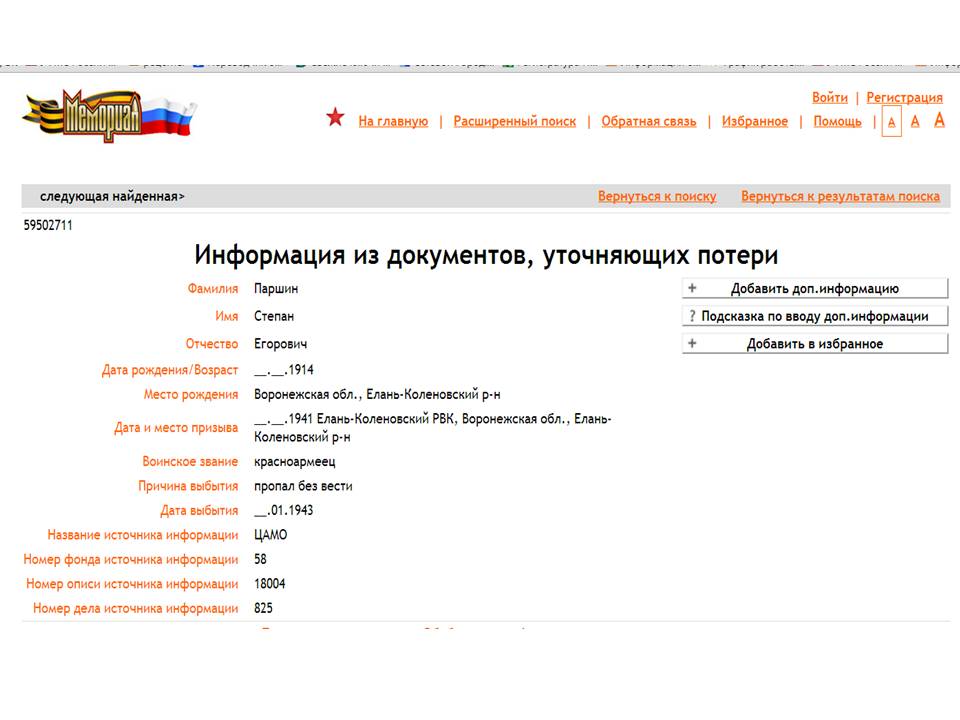Click question mark icon beside Подсказка
The height and width of the screenshot is (720, 960).
pyautogui.click(x=691, y=316)
